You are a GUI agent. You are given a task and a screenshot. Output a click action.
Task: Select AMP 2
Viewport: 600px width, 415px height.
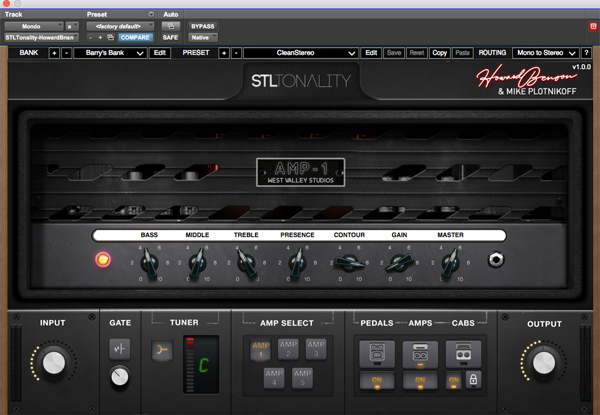click(x=288, y=348)
